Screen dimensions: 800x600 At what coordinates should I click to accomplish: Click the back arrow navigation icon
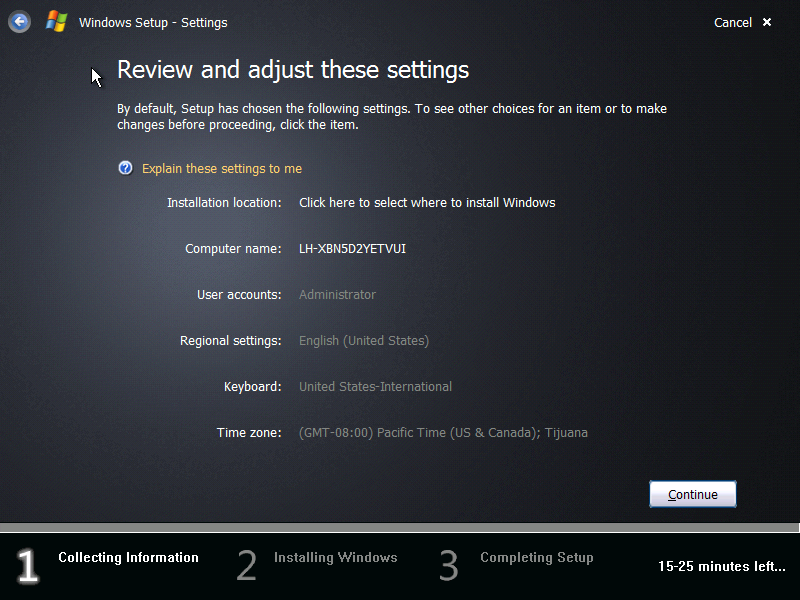point(19,22)
